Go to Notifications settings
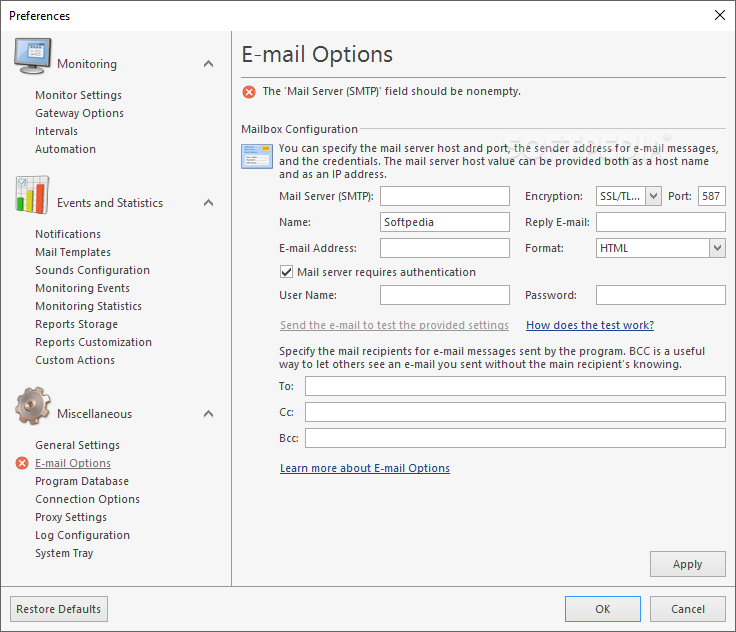 click(68, 234)
